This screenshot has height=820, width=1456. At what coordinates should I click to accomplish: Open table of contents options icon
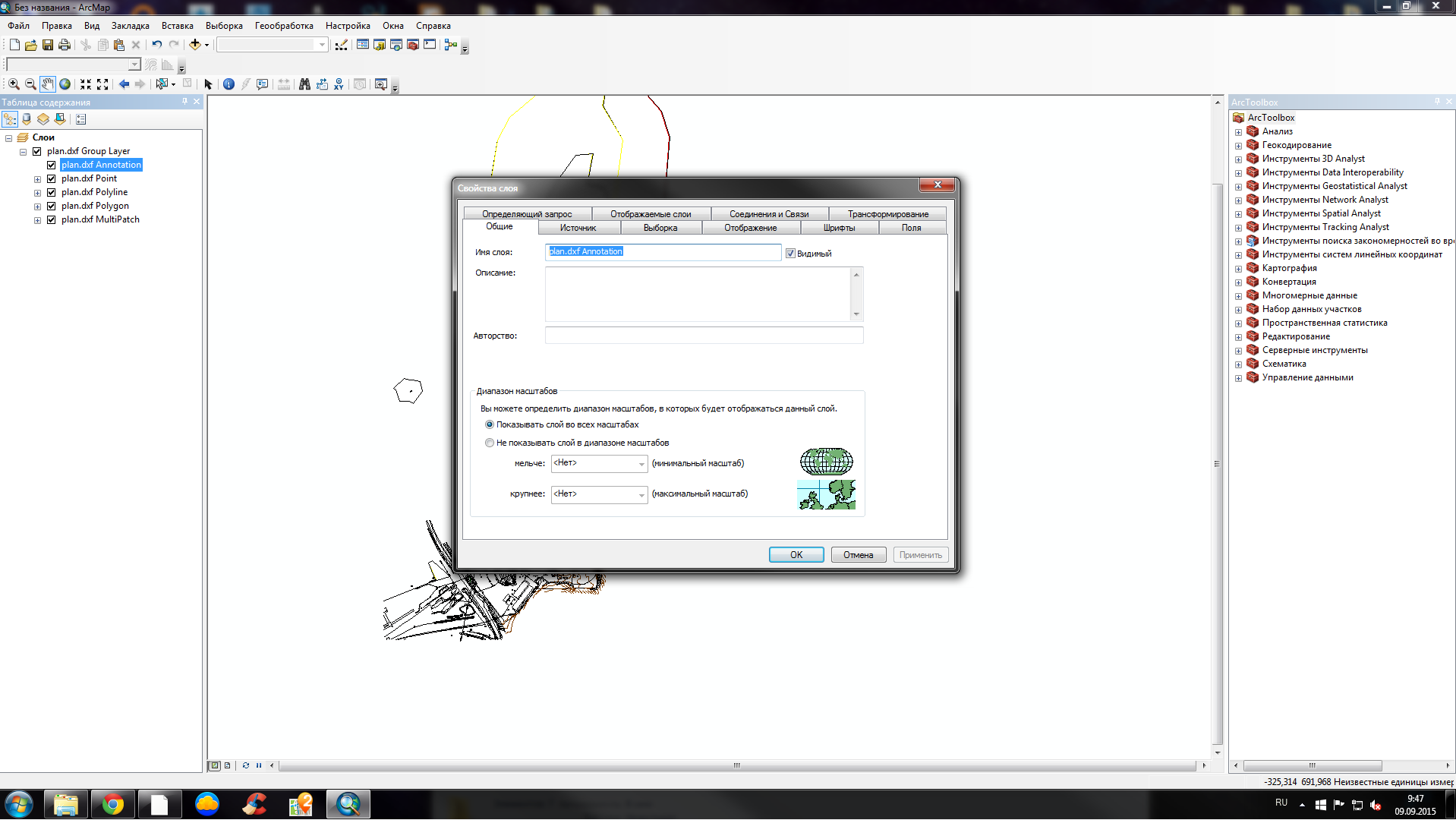(x=81, y=119)
